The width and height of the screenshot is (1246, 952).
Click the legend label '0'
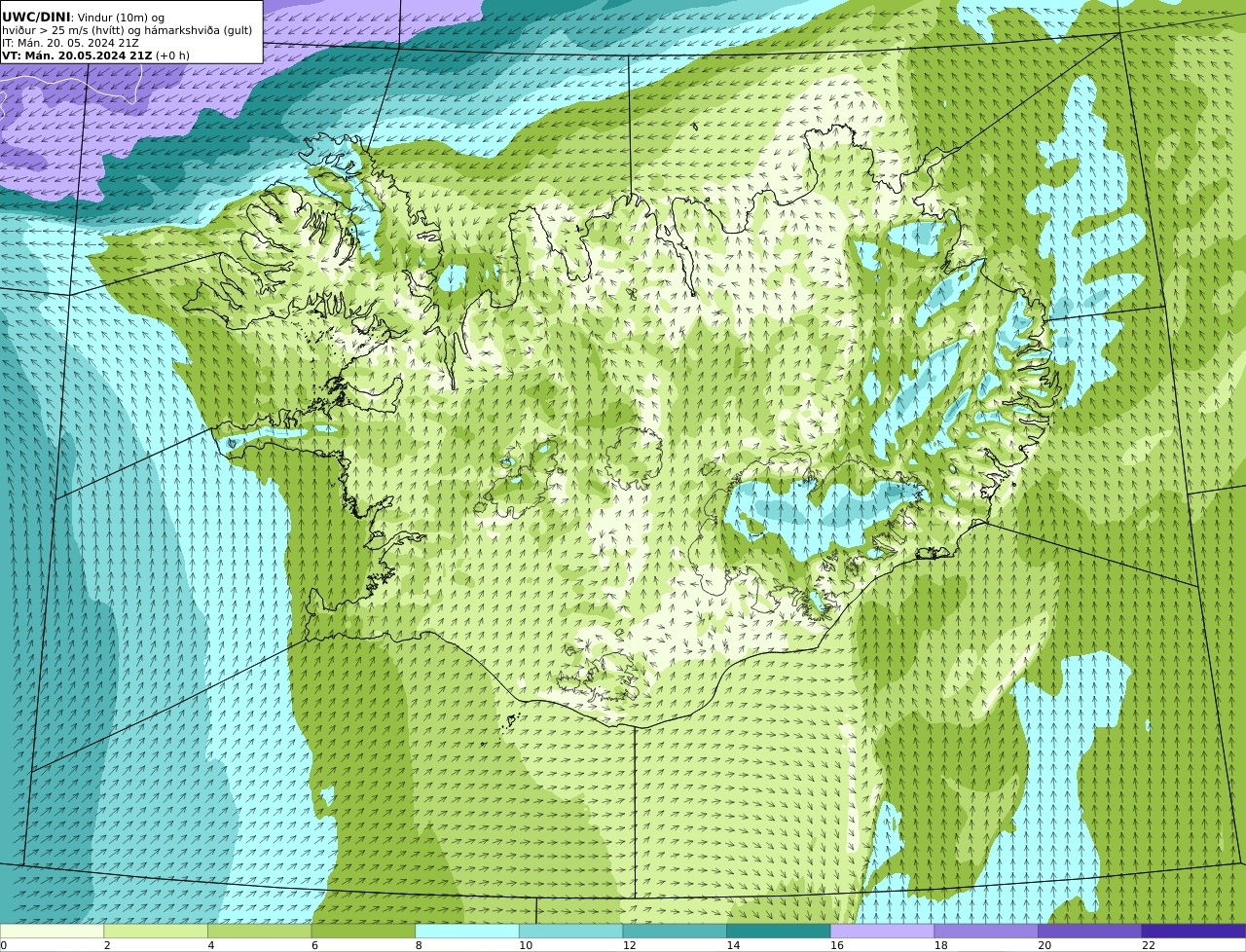pos(3,945)
